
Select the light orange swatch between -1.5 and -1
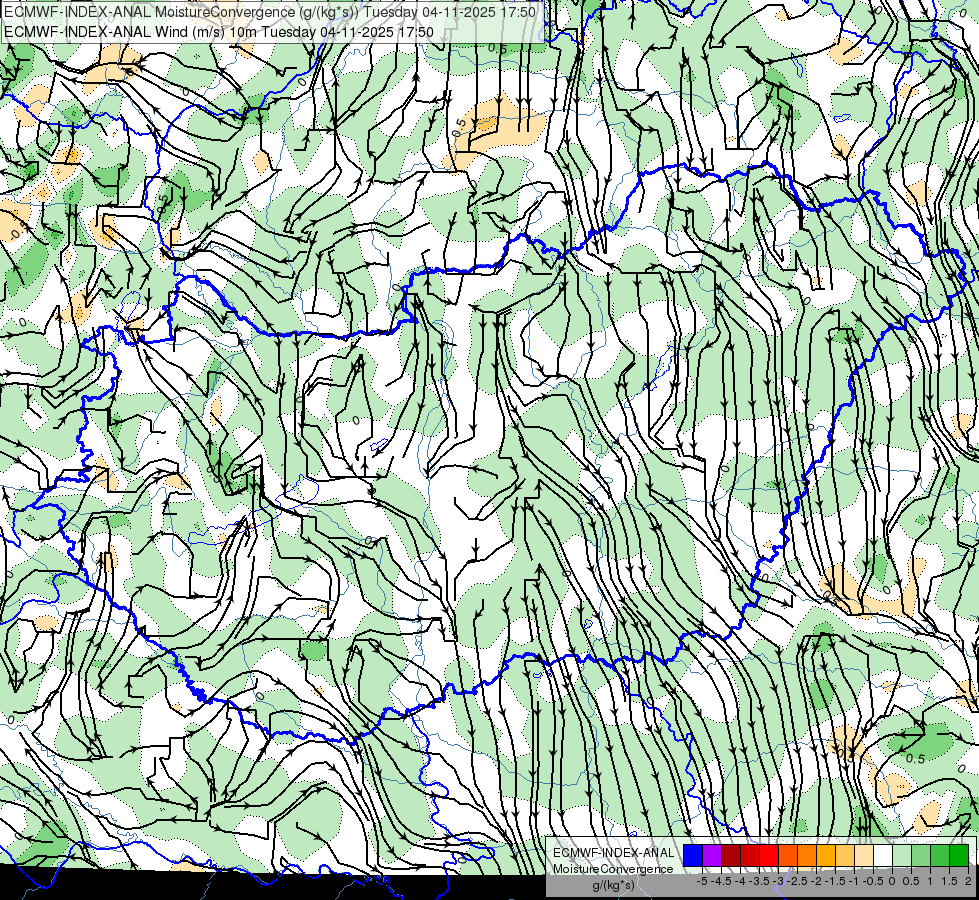pos(845,855)
